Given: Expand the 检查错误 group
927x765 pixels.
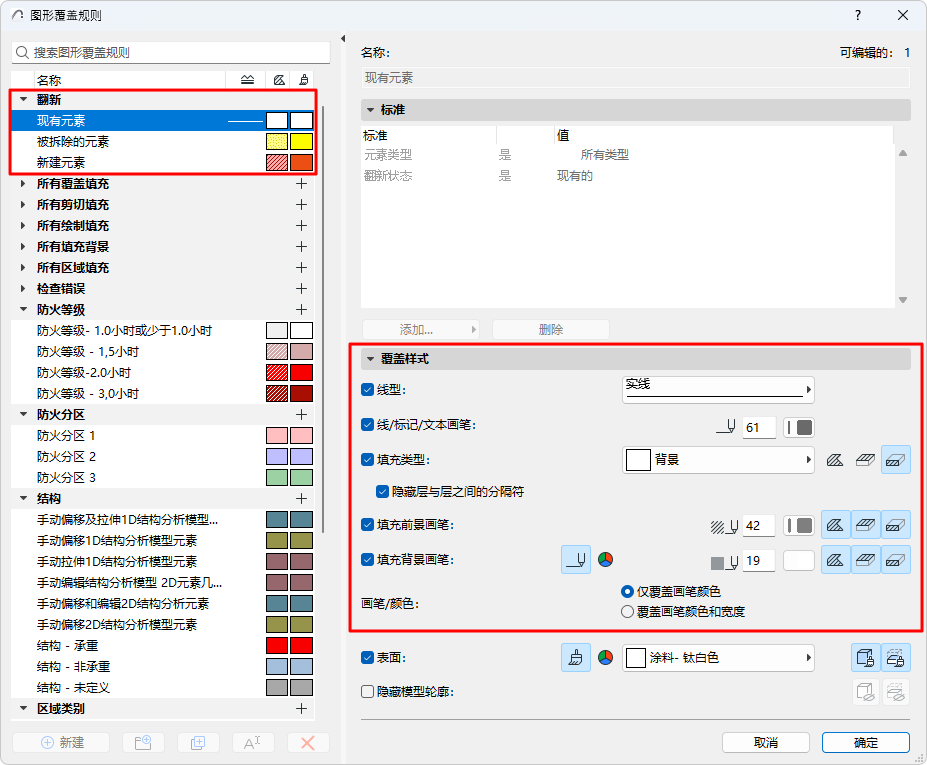Looking at the screenshot, I should coord(24,289).
